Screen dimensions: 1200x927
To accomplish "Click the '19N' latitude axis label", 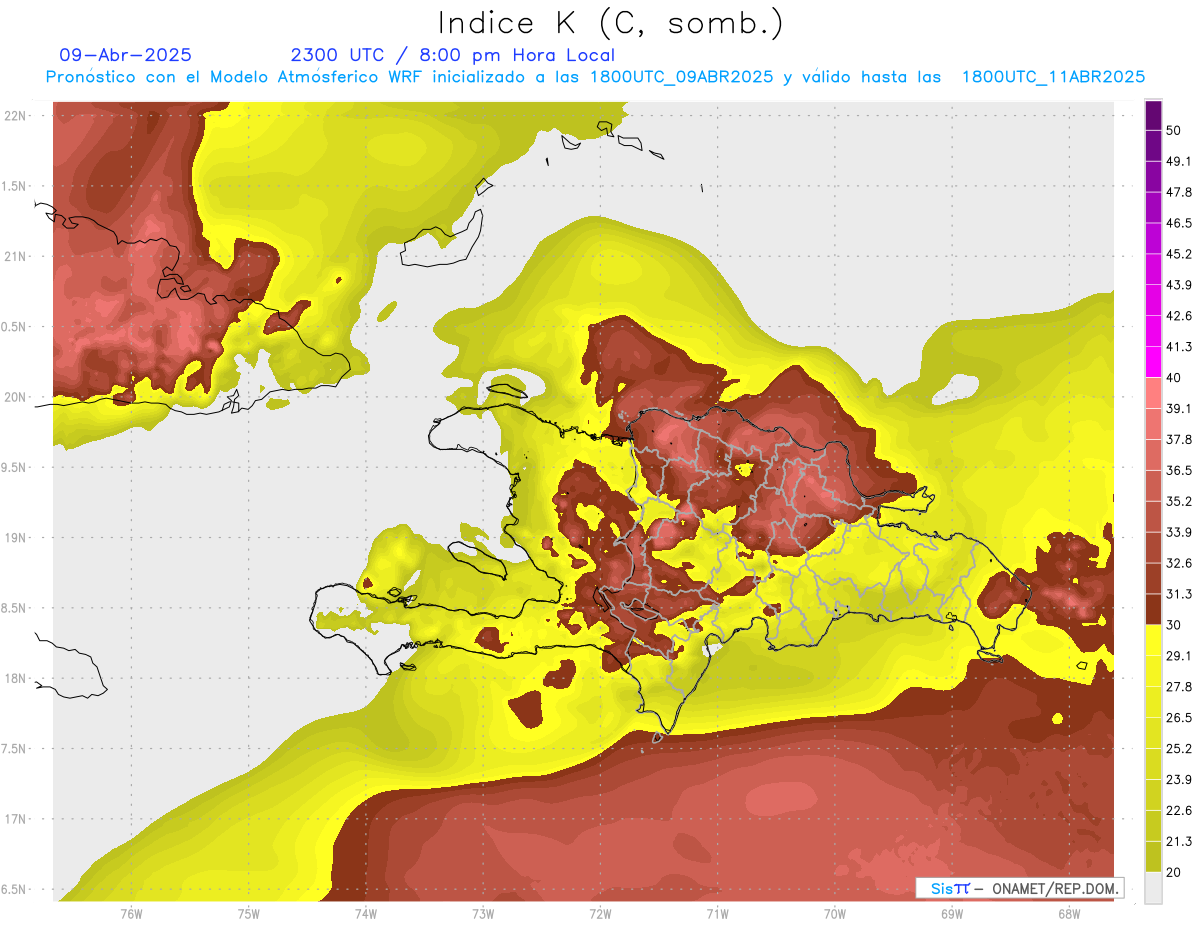I will tap(15, 537).
